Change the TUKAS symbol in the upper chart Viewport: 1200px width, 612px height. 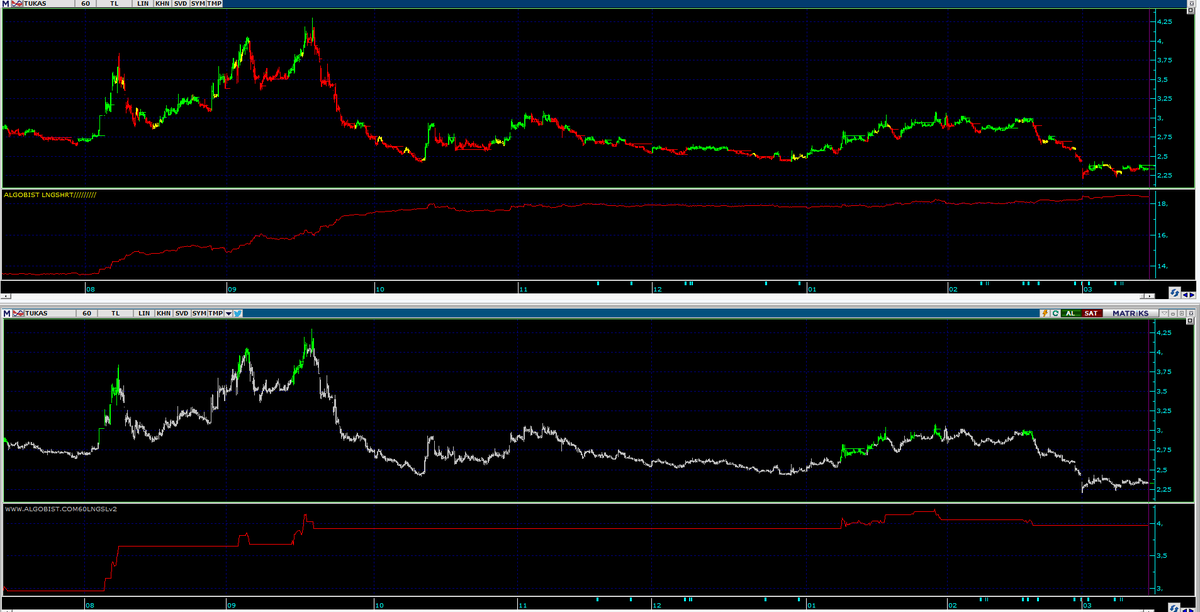click(50, 4)
